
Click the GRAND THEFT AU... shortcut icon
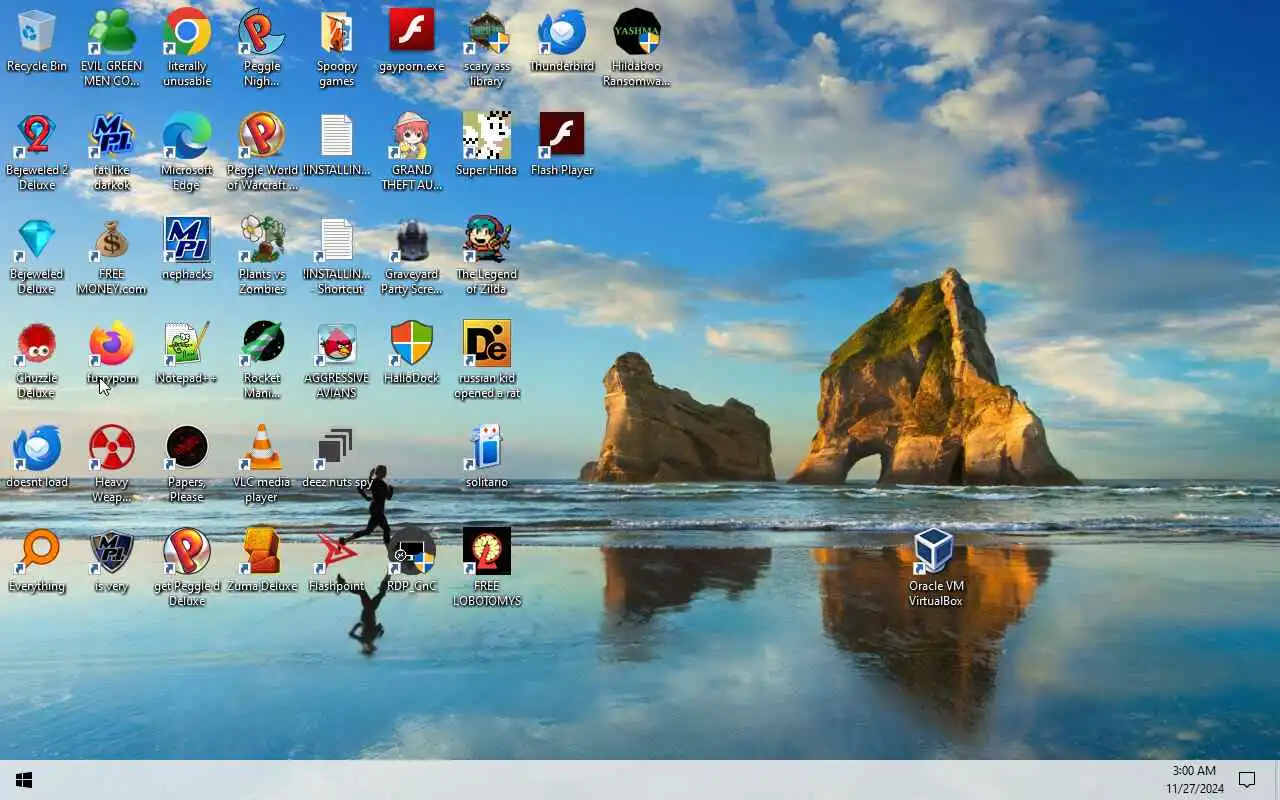click(412, 136)
